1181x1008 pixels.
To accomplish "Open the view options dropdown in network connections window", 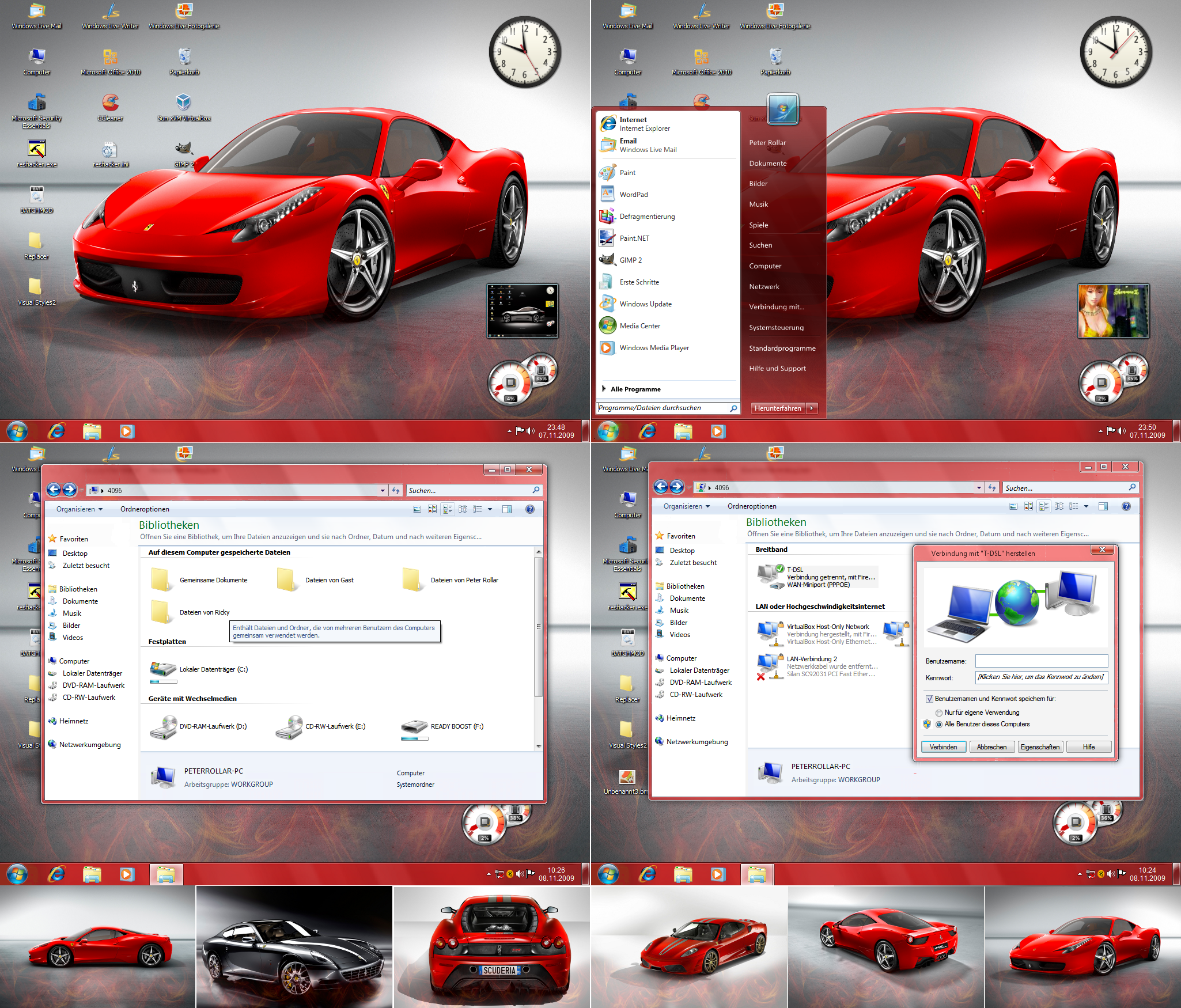I will 1086,506.
